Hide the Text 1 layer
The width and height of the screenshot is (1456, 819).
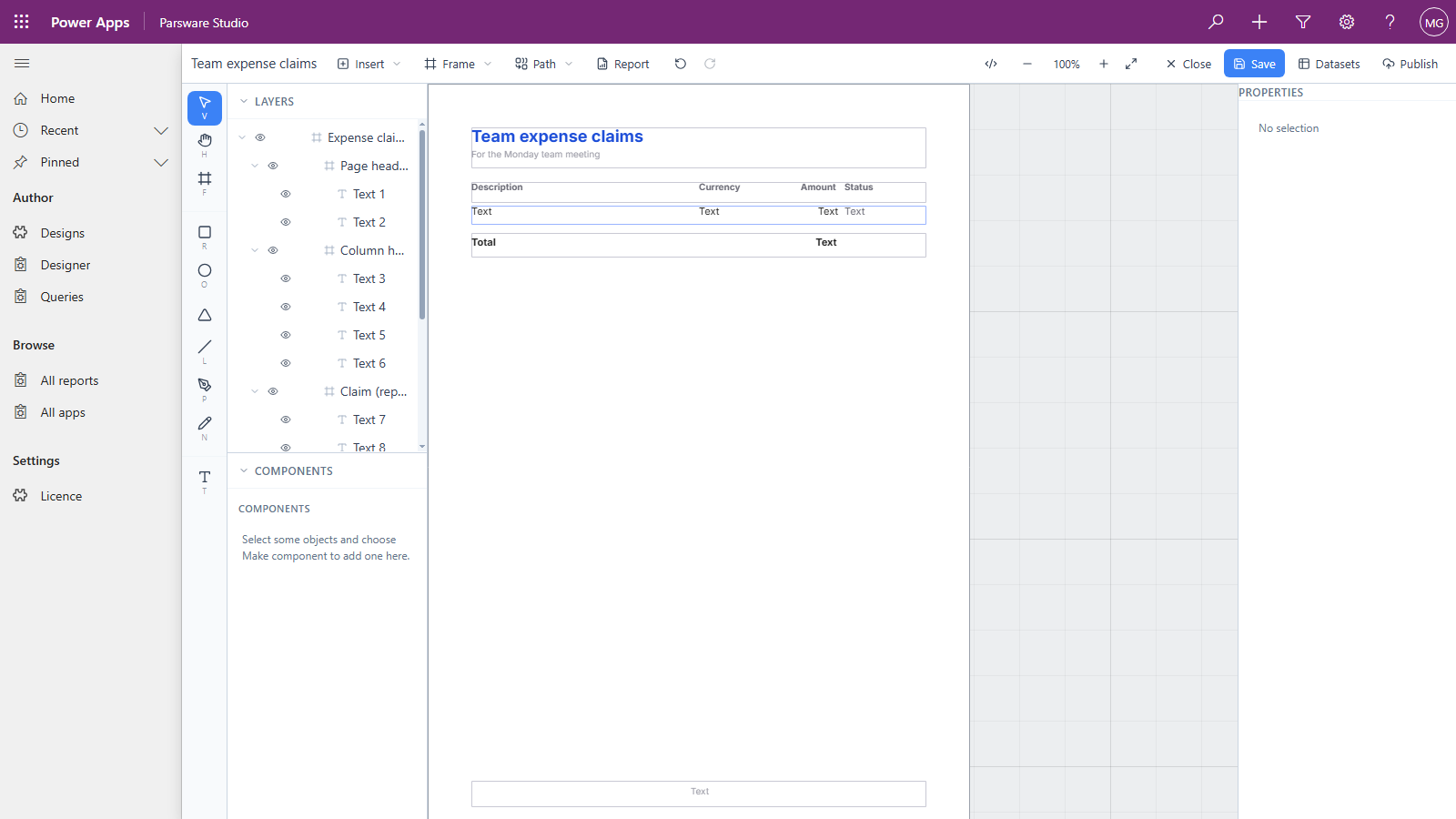pos(286,194)
